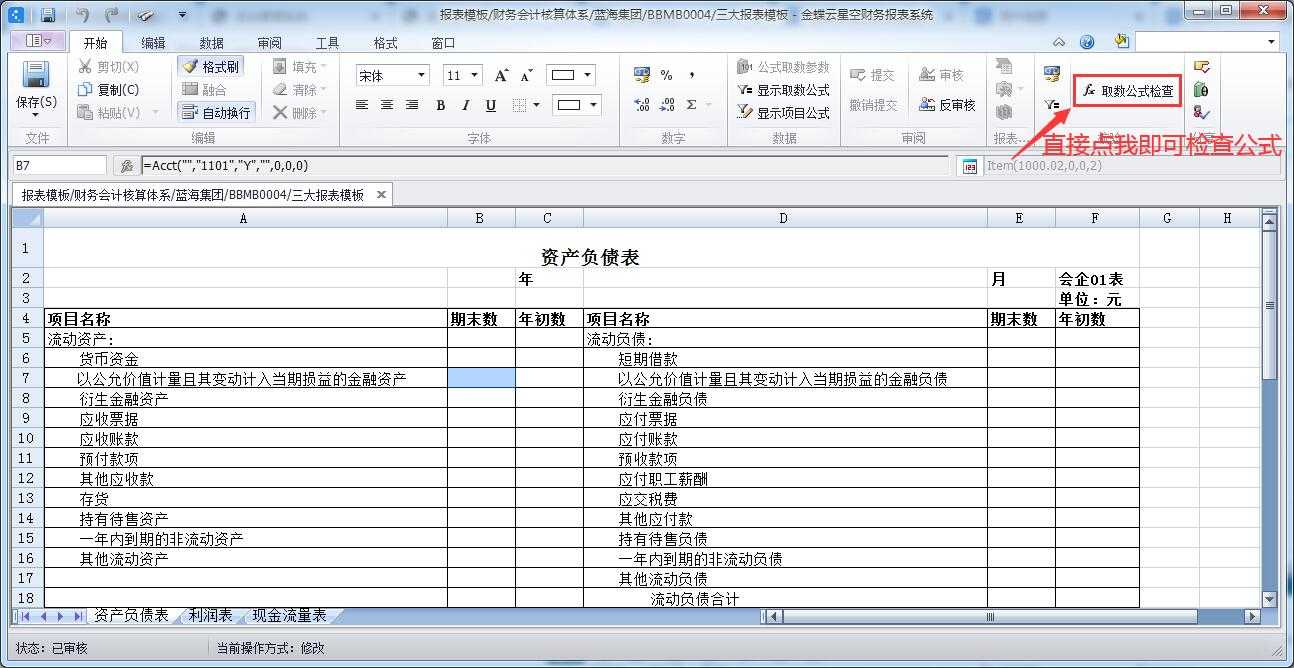Click the increase decimal places icon
This screenshot has height=668, width=1294.
point(642,105)
